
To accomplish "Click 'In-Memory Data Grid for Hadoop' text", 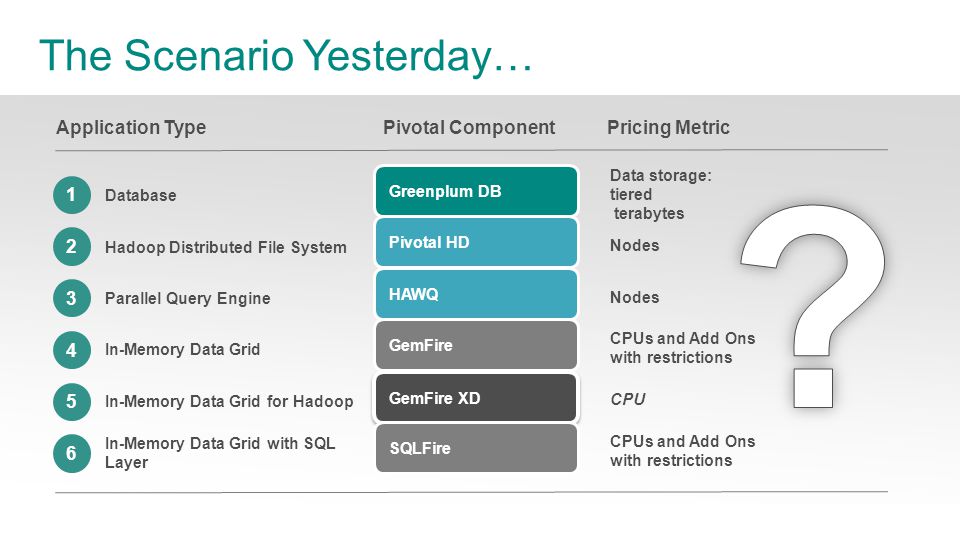I will pos(229,402).
